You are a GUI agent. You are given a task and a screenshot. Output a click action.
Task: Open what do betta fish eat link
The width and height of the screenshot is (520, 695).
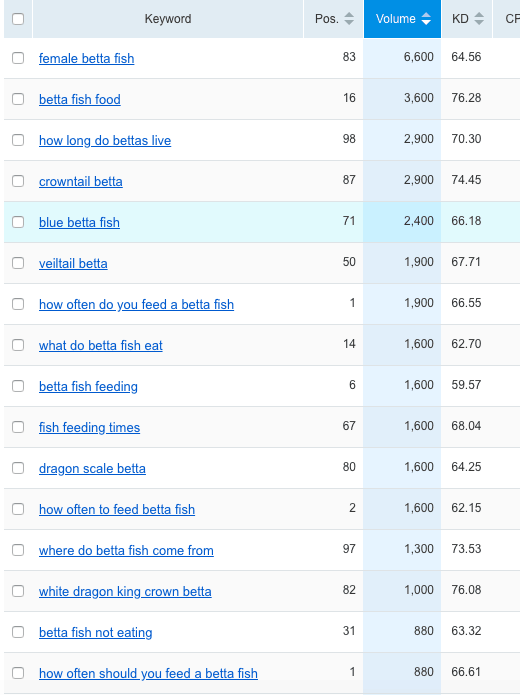click(101, 345)
